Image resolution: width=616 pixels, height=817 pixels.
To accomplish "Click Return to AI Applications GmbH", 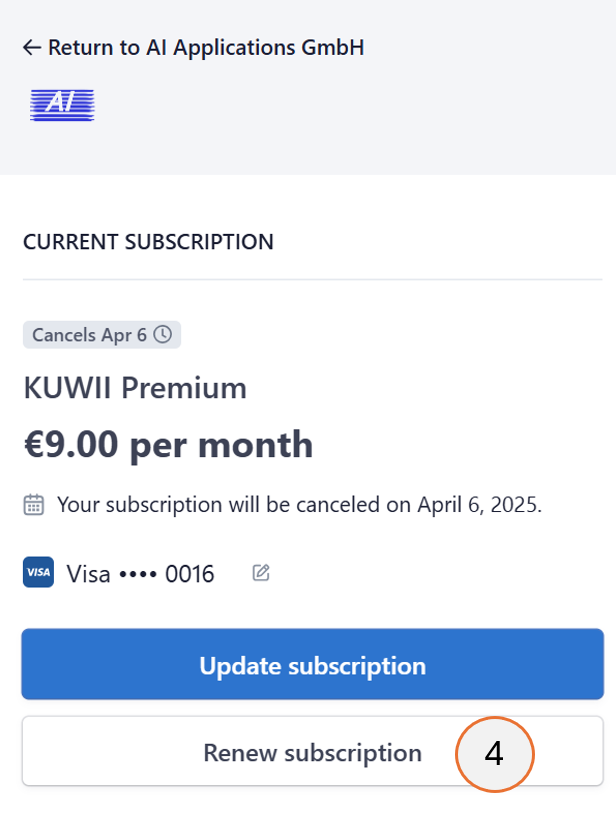I will 194,46.
